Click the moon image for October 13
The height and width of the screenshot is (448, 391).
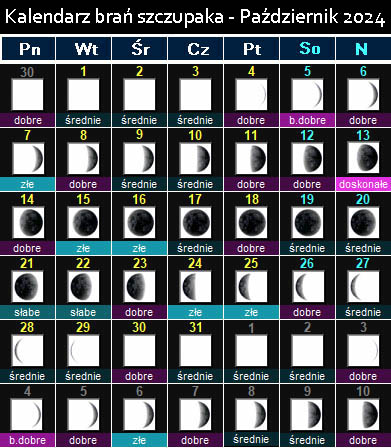click(363, 158)
